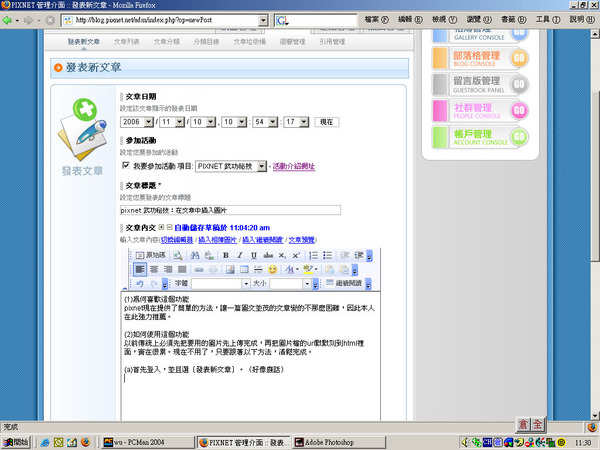Open the Replace tool in editor toolbar

[209, 255]
